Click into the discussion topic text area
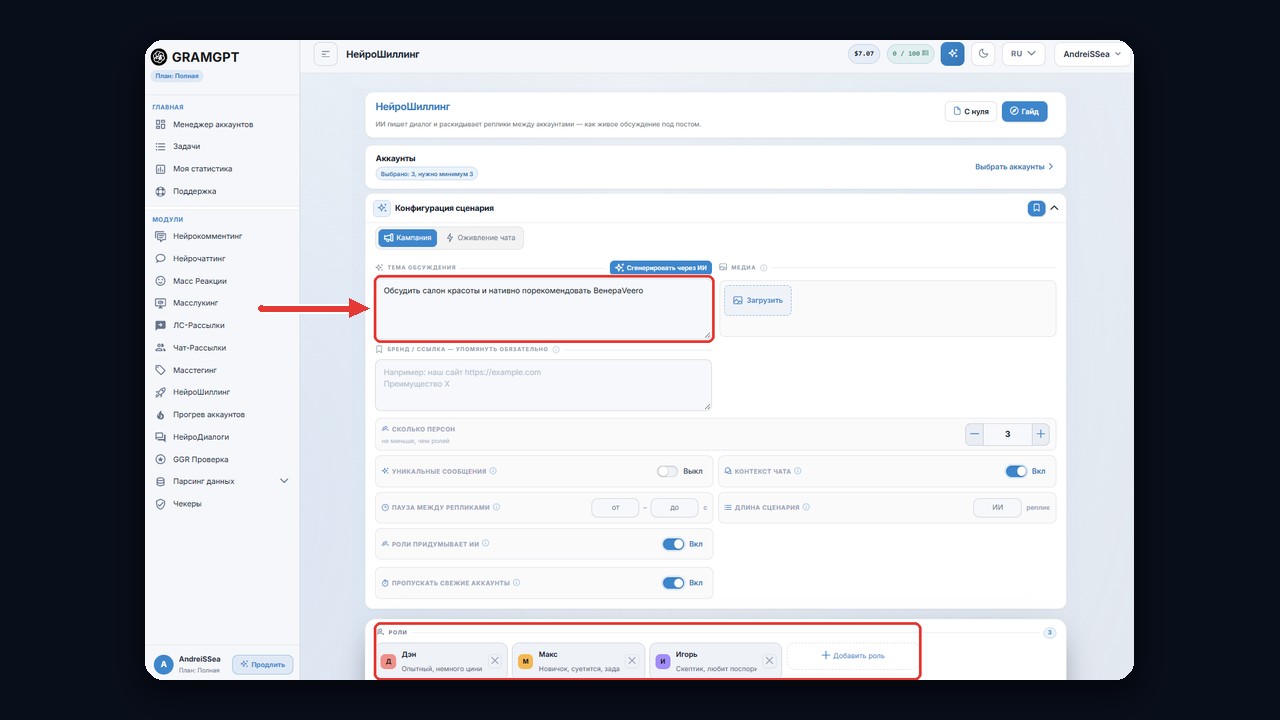The image size is (1280, 720). tap(544, 309)
